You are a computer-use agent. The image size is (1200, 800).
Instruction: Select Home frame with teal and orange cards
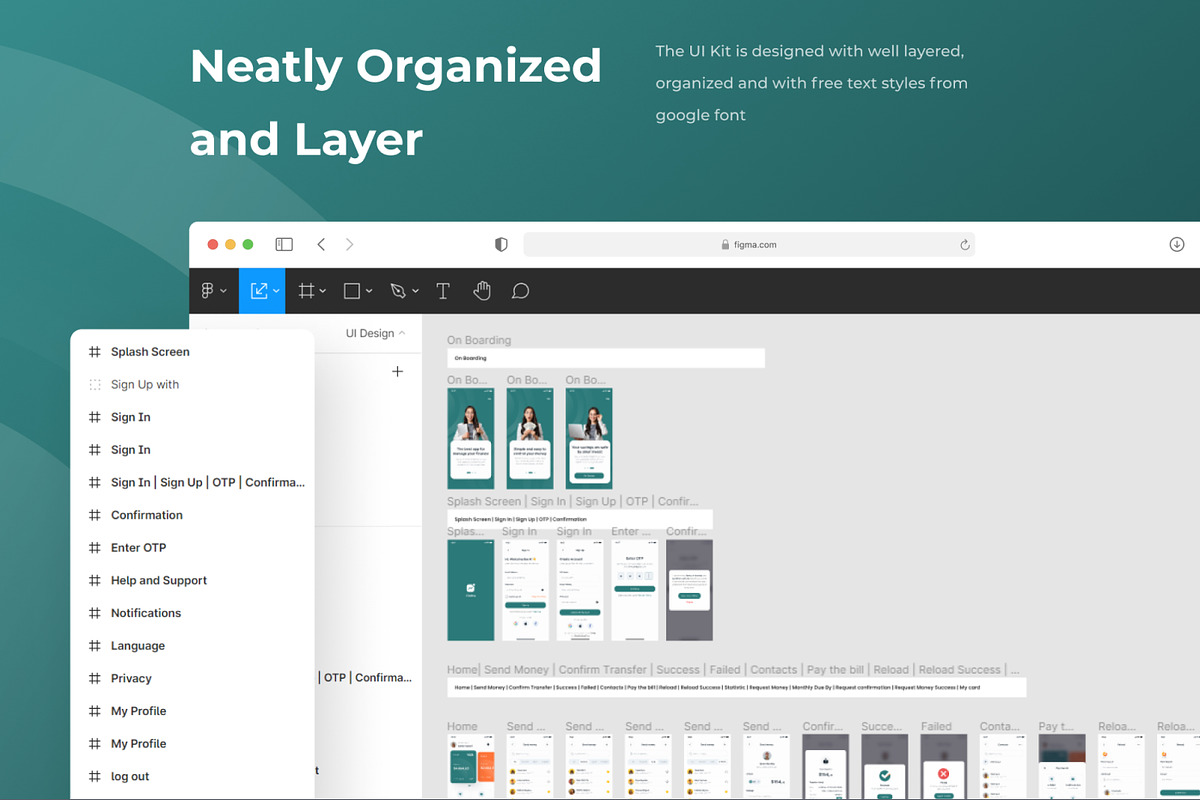[x=470, y=767]
